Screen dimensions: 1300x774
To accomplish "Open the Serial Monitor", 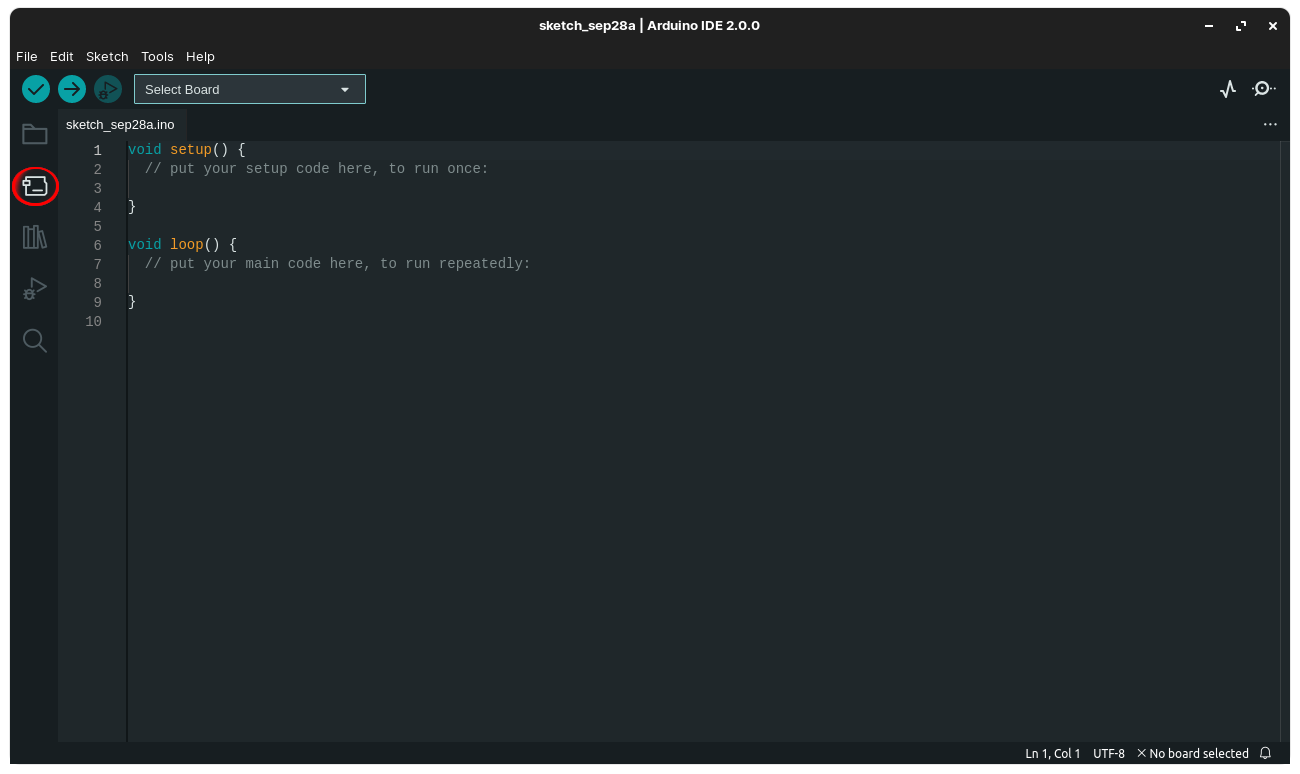I will point(1263,89).
